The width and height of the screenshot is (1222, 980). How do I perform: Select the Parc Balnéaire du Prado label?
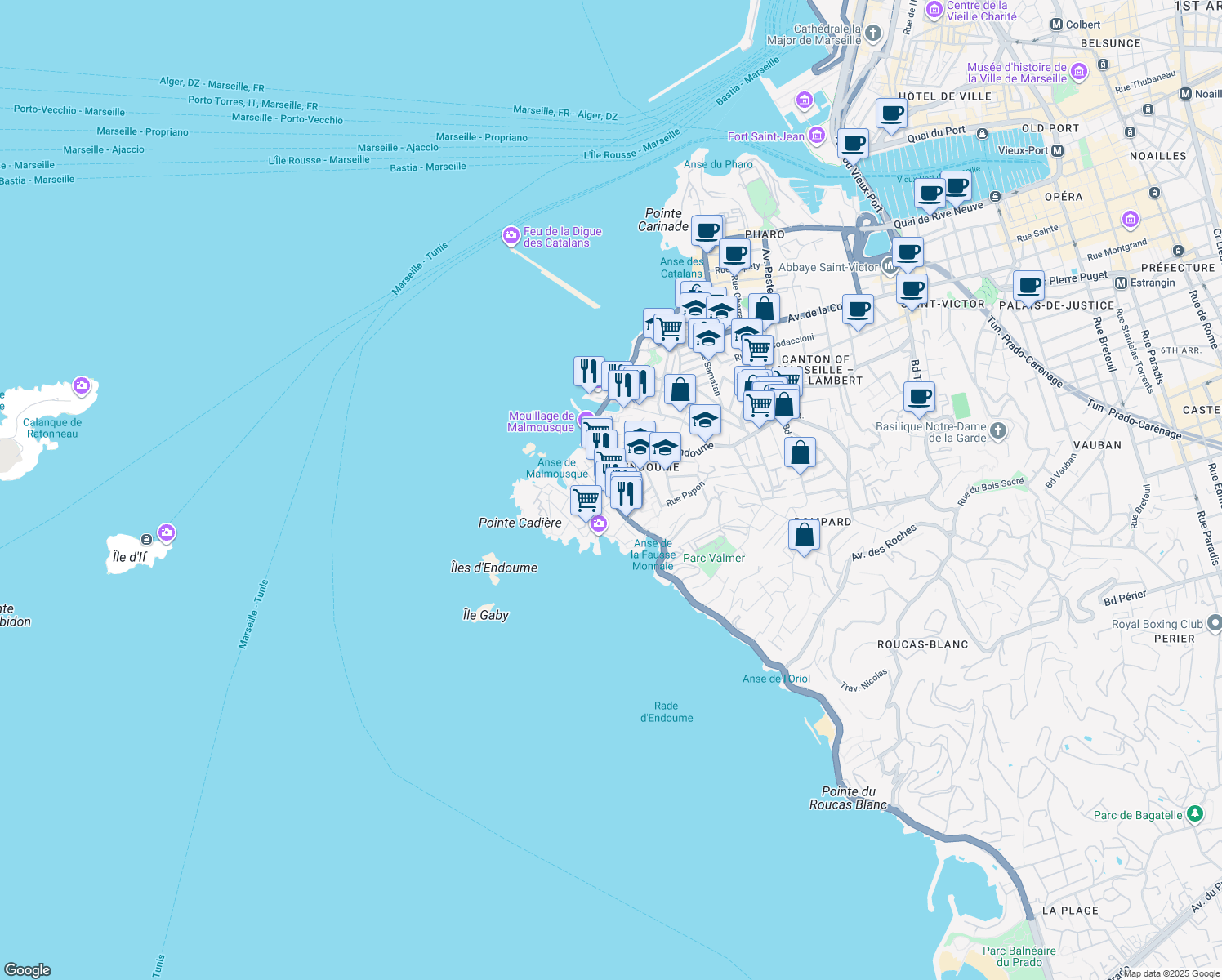pyautogui.click(x=1019, y=956)
